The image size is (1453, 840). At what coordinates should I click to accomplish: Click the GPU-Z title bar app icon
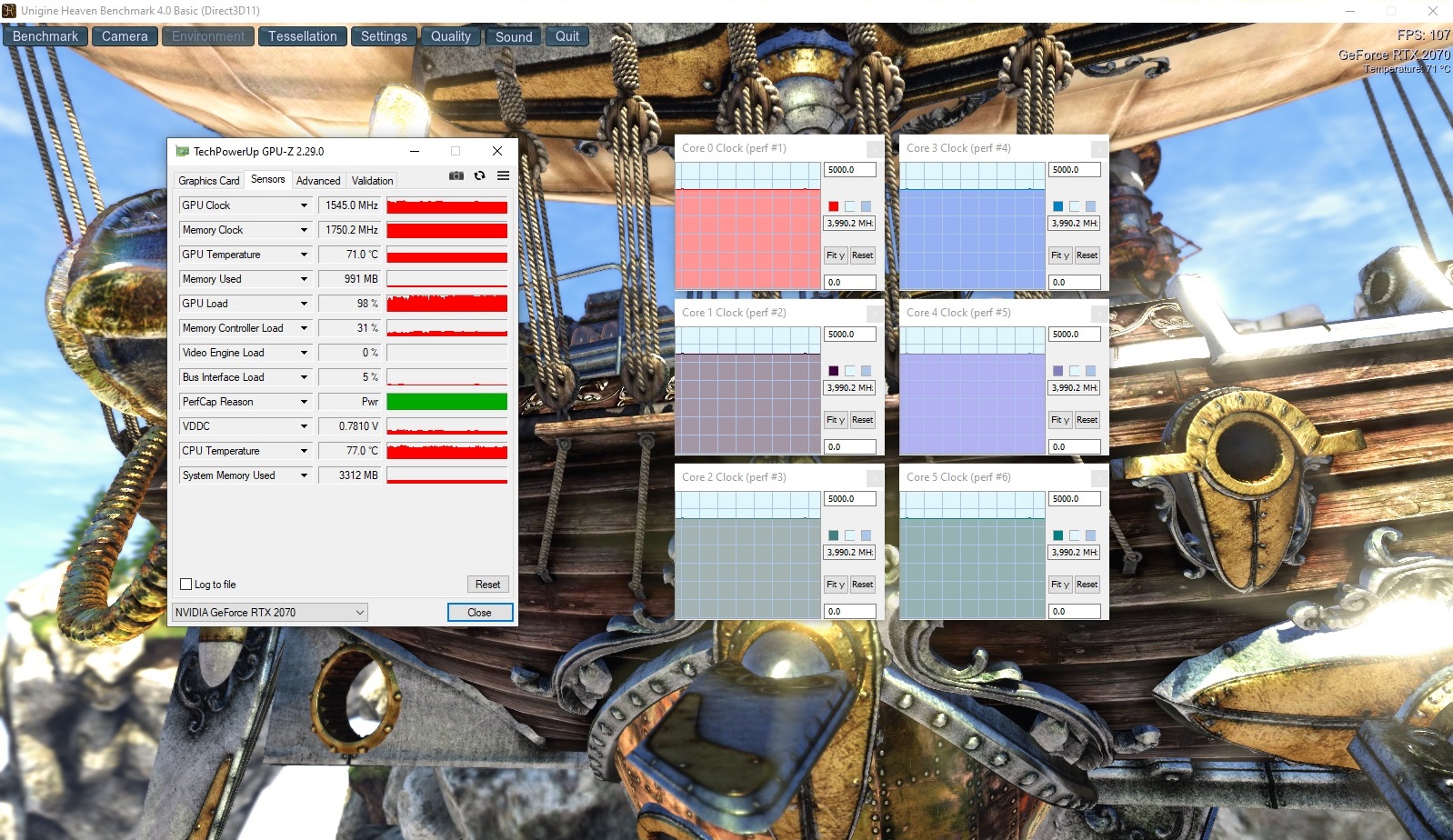pyautogui.click(x=182, y=151)
